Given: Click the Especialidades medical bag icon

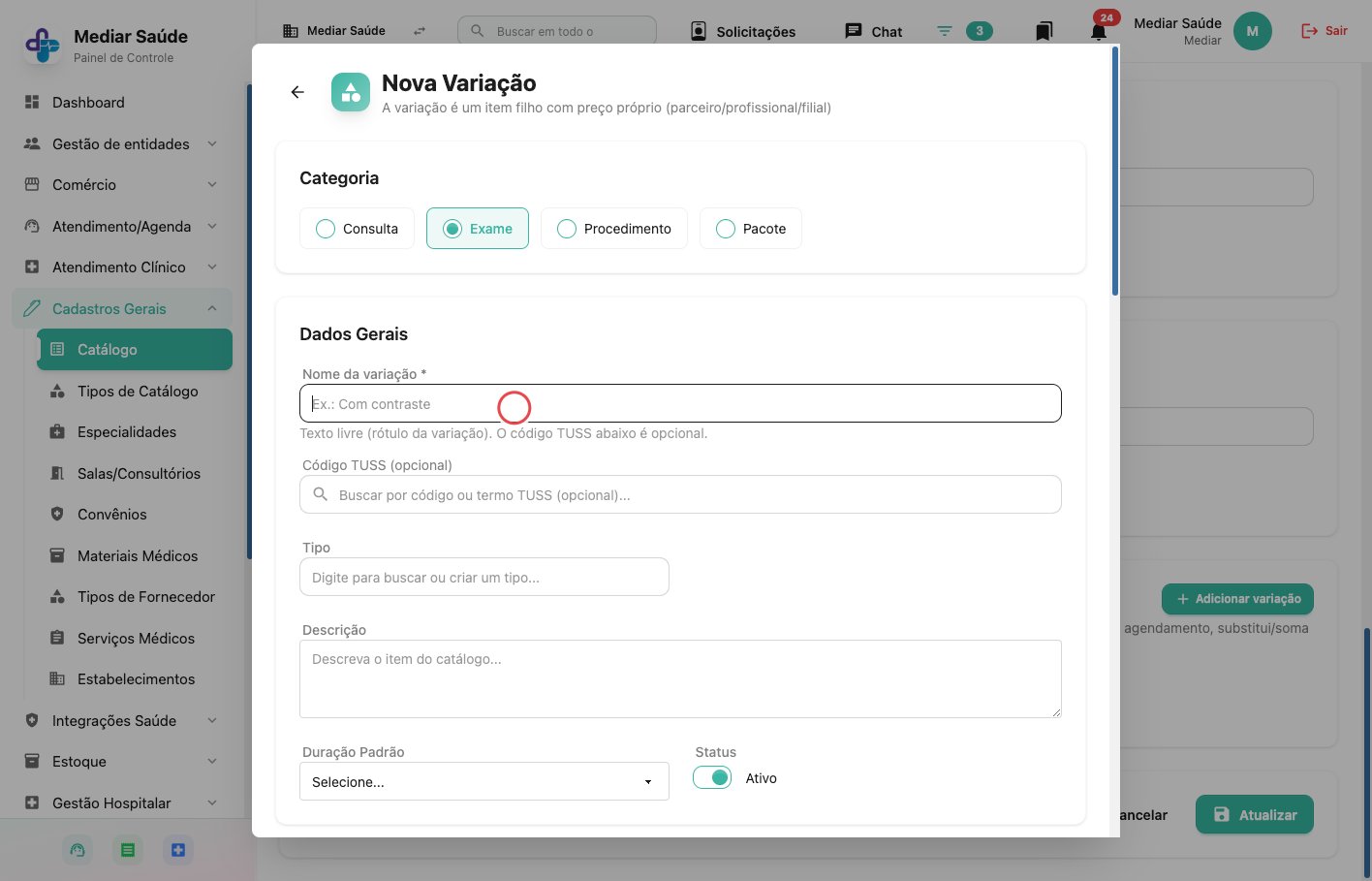Looking at the screenshot, I should 57,431.
